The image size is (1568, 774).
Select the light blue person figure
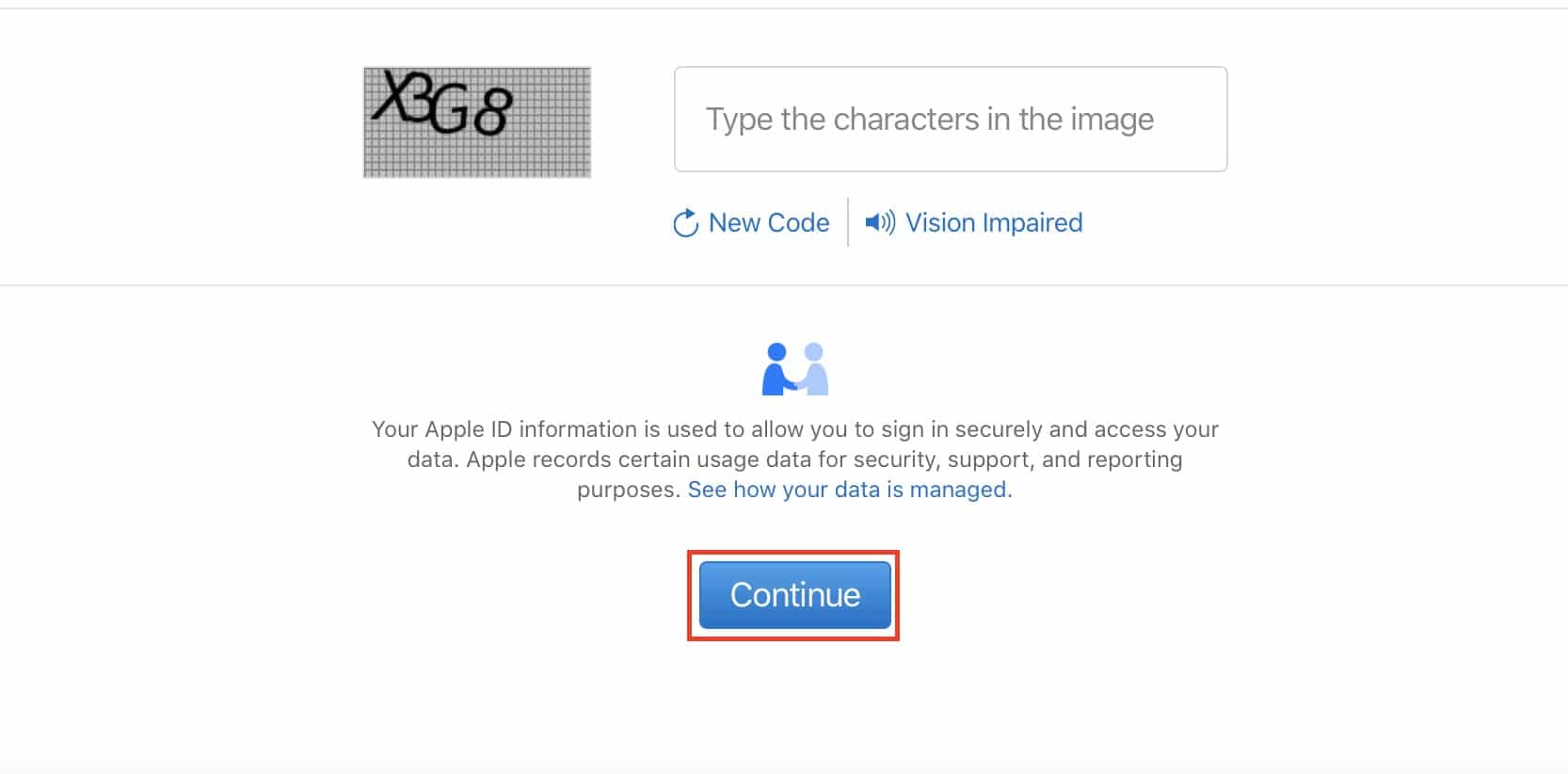(813, 368)
